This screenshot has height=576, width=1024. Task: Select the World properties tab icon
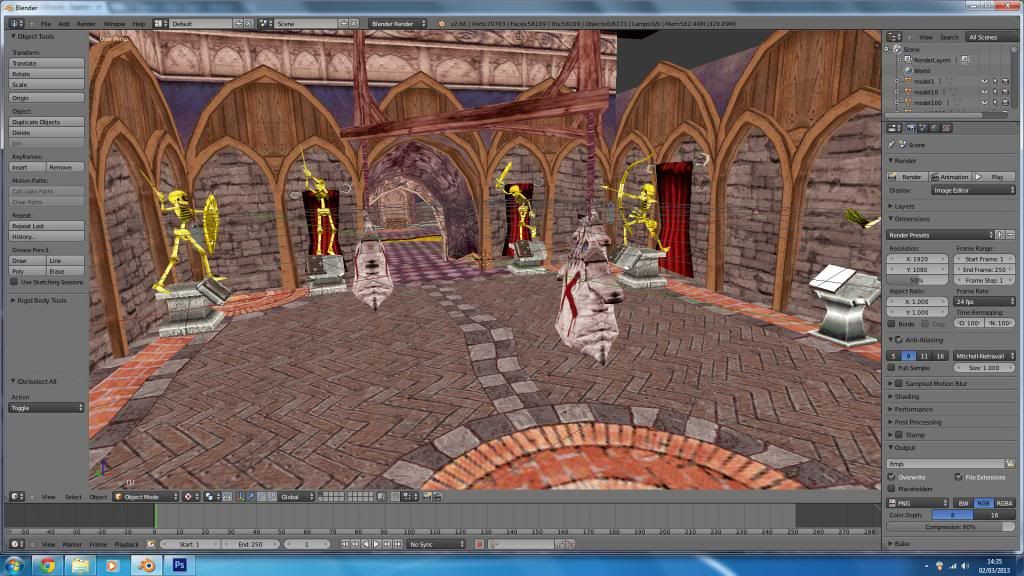click(935, 128)
